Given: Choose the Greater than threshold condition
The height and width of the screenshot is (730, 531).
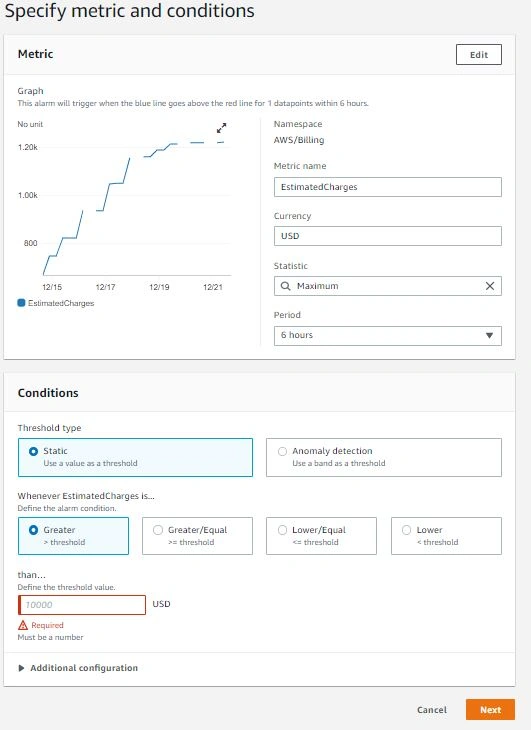Looking at the screenshot, I should 74,536.
